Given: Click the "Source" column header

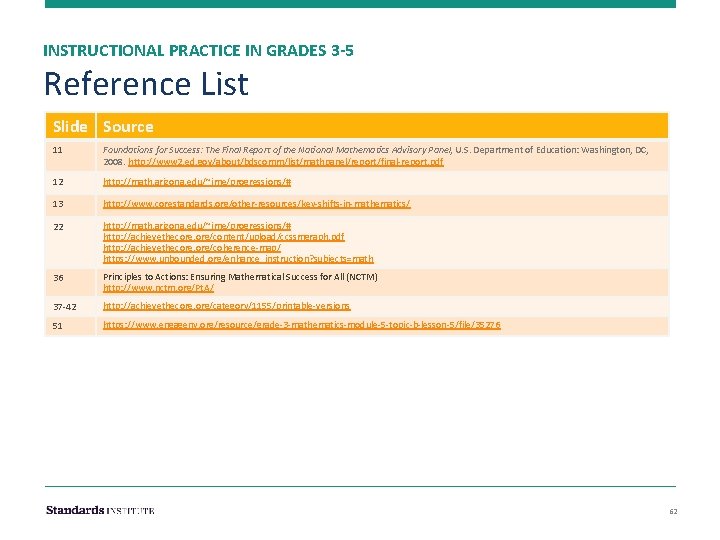Looking at the screenshot, I should point(382,126).
